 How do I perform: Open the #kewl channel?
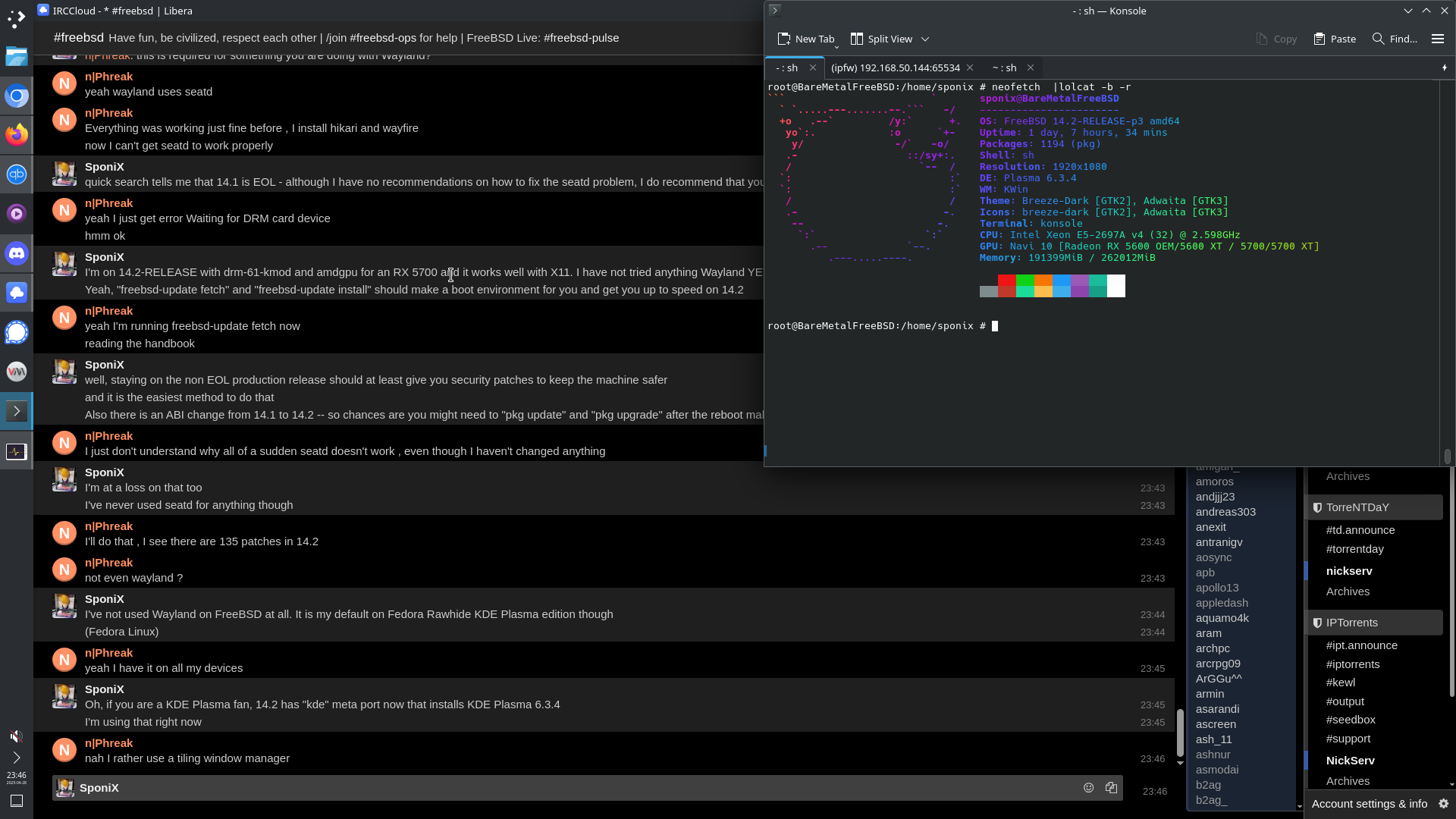pos(1341,682)
